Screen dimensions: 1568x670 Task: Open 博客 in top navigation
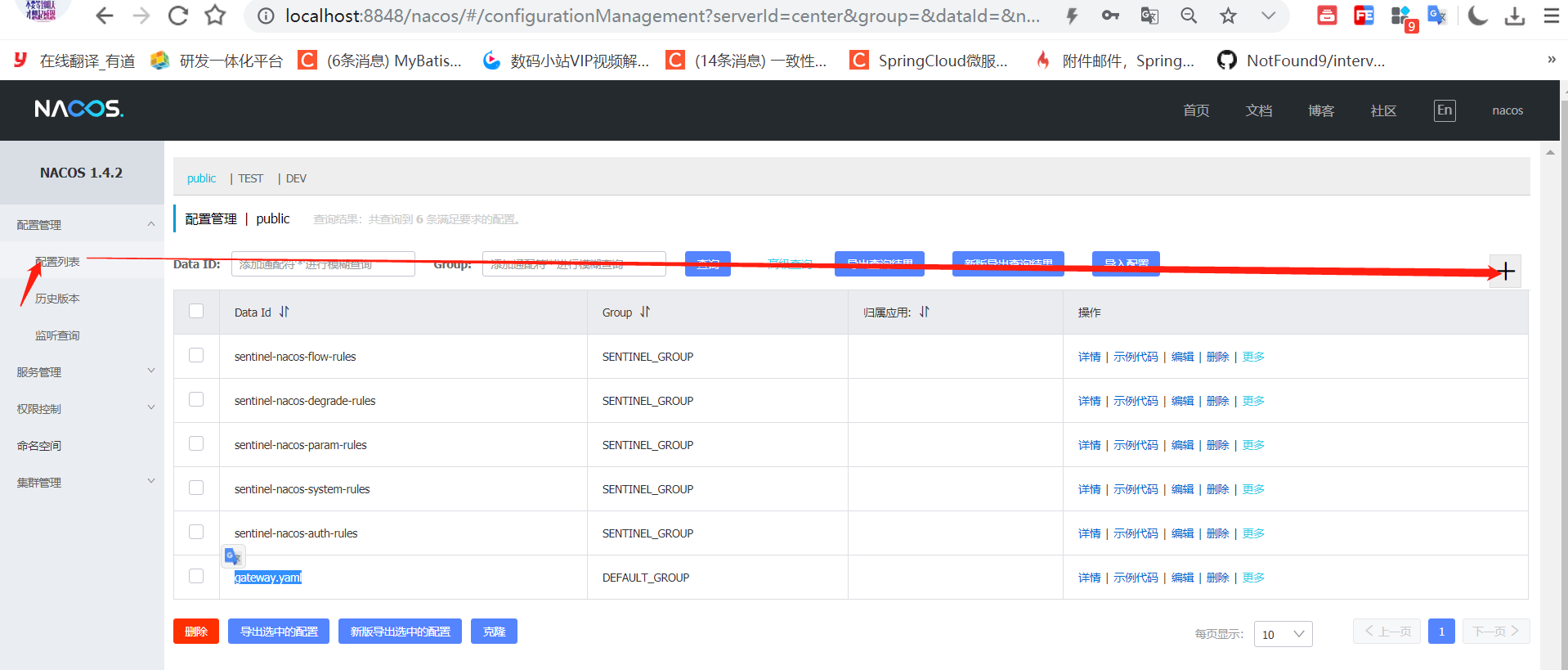[x=1321, y=110]
